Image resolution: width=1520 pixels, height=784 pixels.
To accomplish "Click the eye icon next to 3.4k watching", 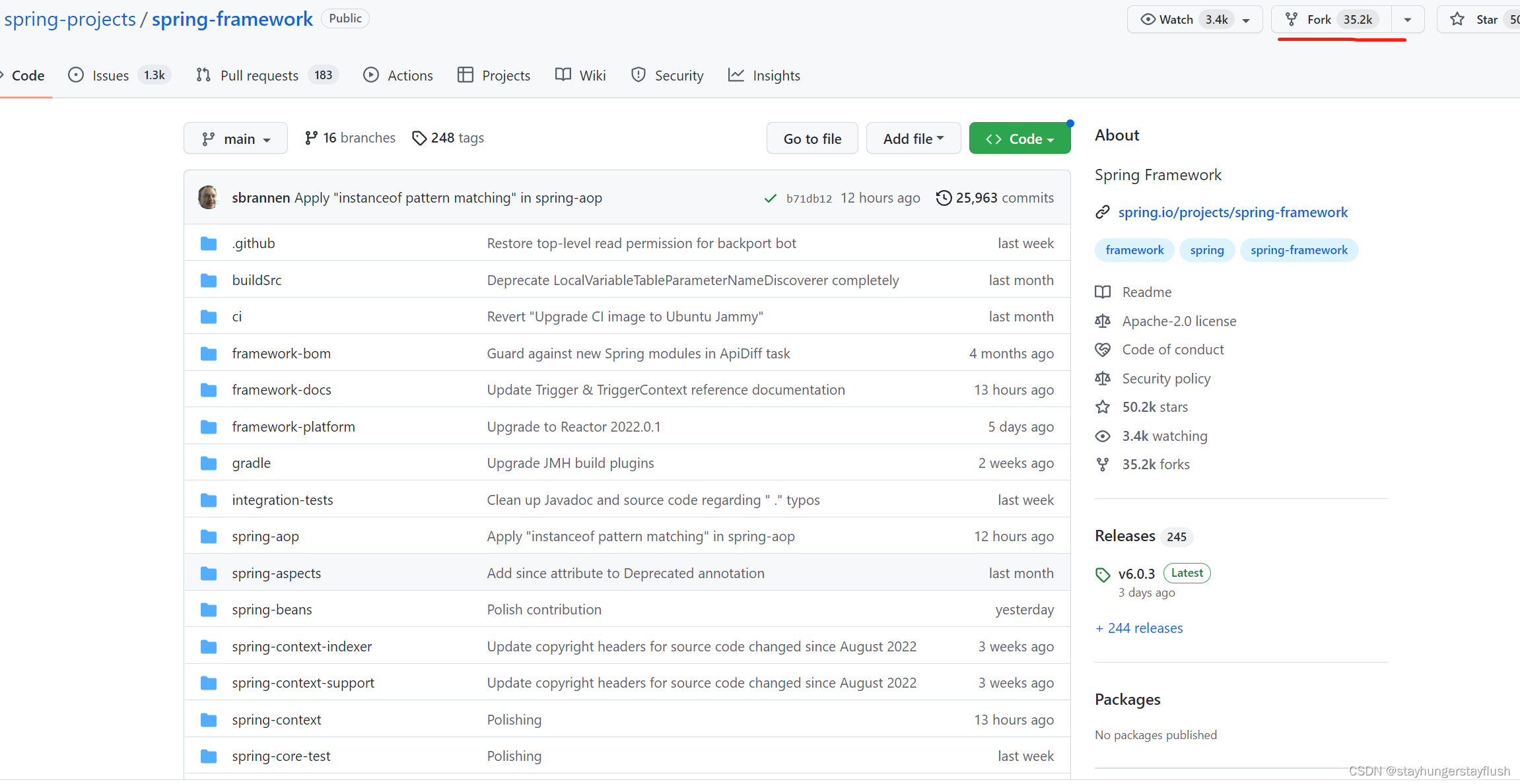I will click(1103, 436).
